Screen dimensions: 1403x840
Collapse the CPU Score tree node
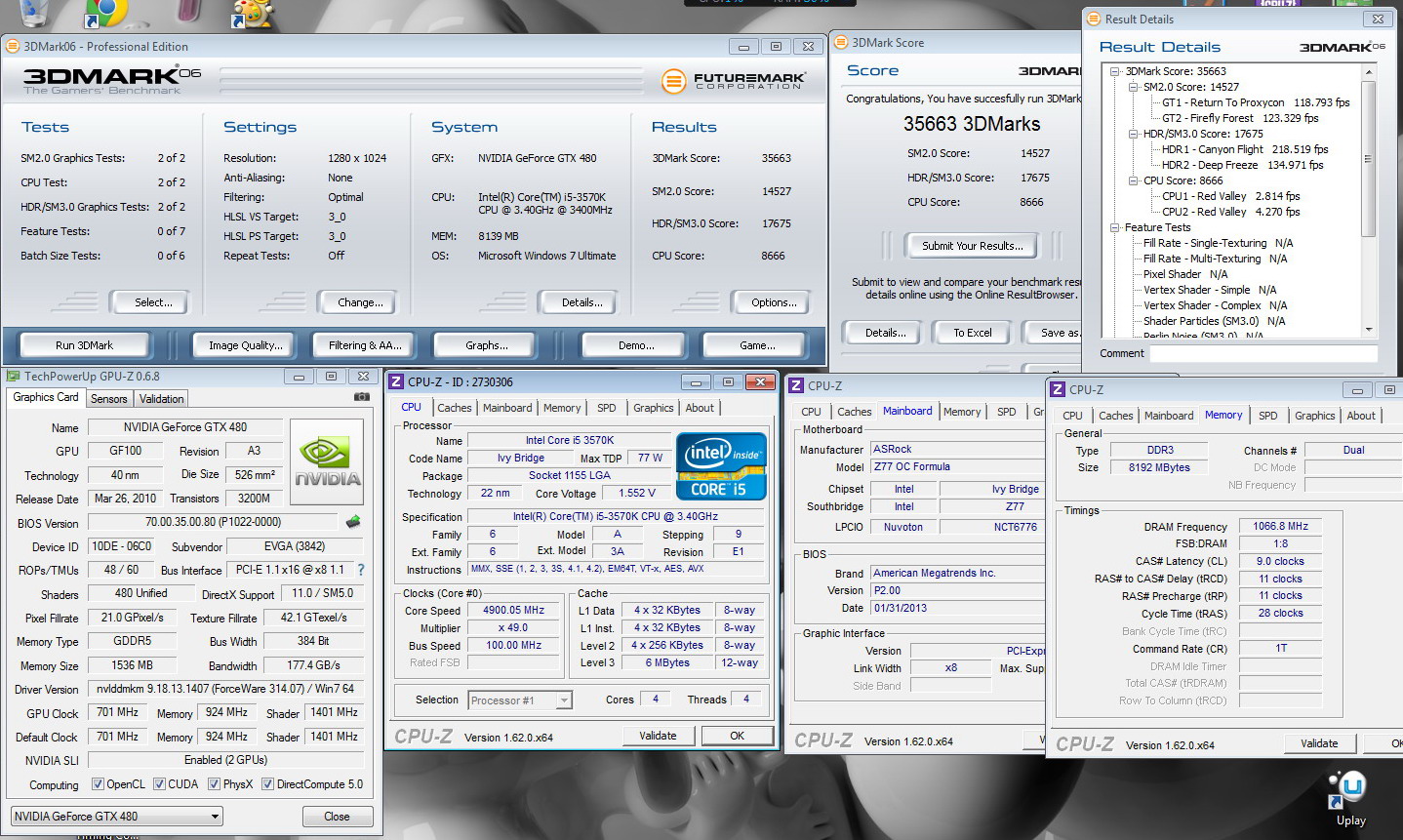pyautogui.click(x=1134, y=180)
